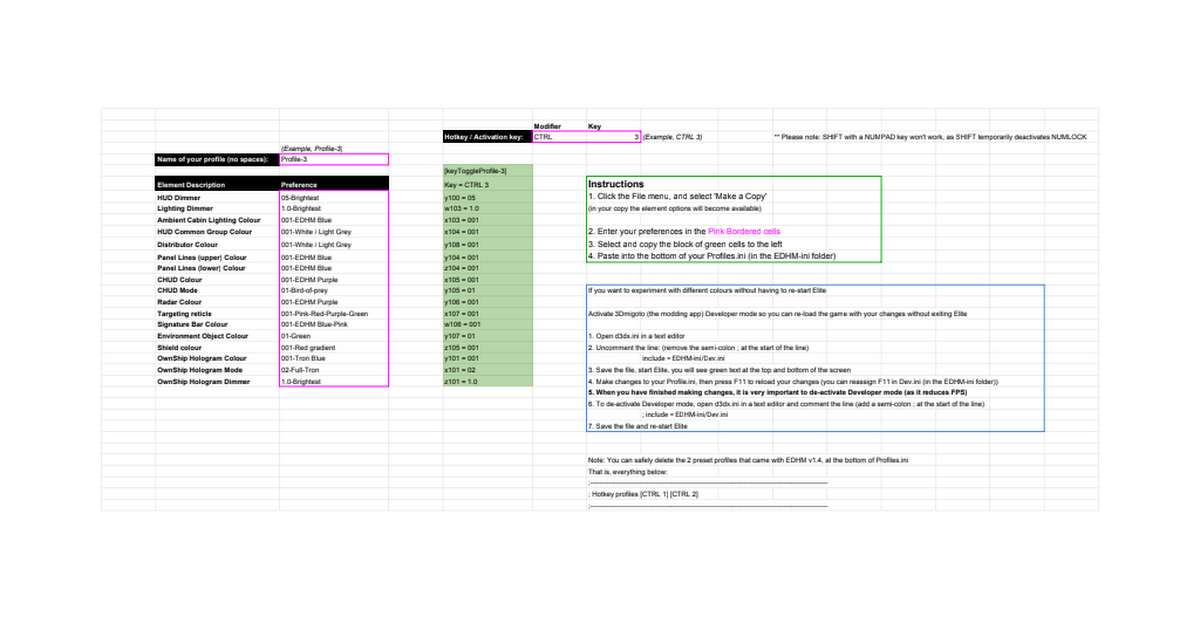
Task: Select the SHIFT with NUMPAD key note
Action: (930, 137)
